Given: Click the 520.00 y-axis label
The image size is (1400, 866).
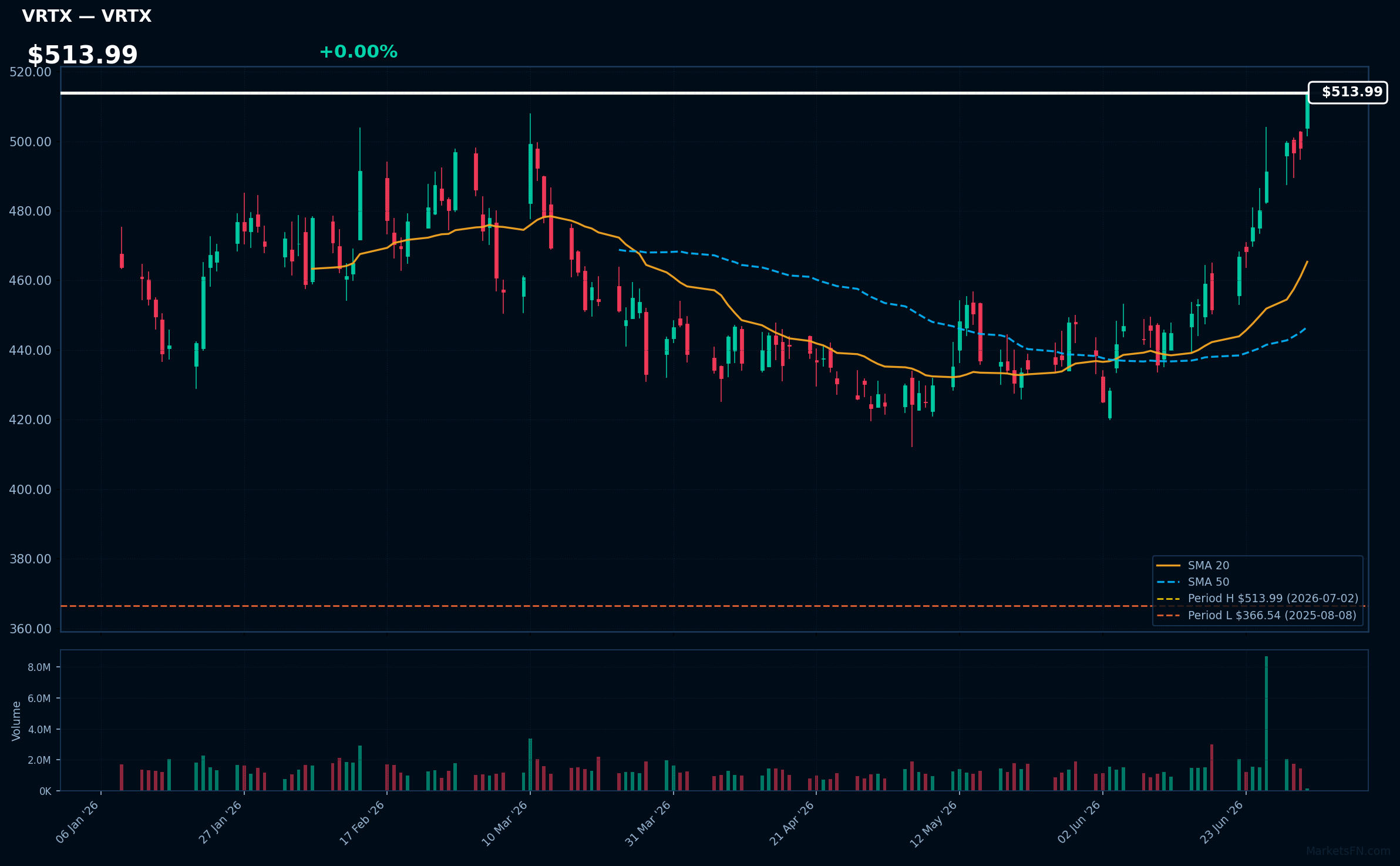Looking at the screenshot, I should [x=31, y=72].
